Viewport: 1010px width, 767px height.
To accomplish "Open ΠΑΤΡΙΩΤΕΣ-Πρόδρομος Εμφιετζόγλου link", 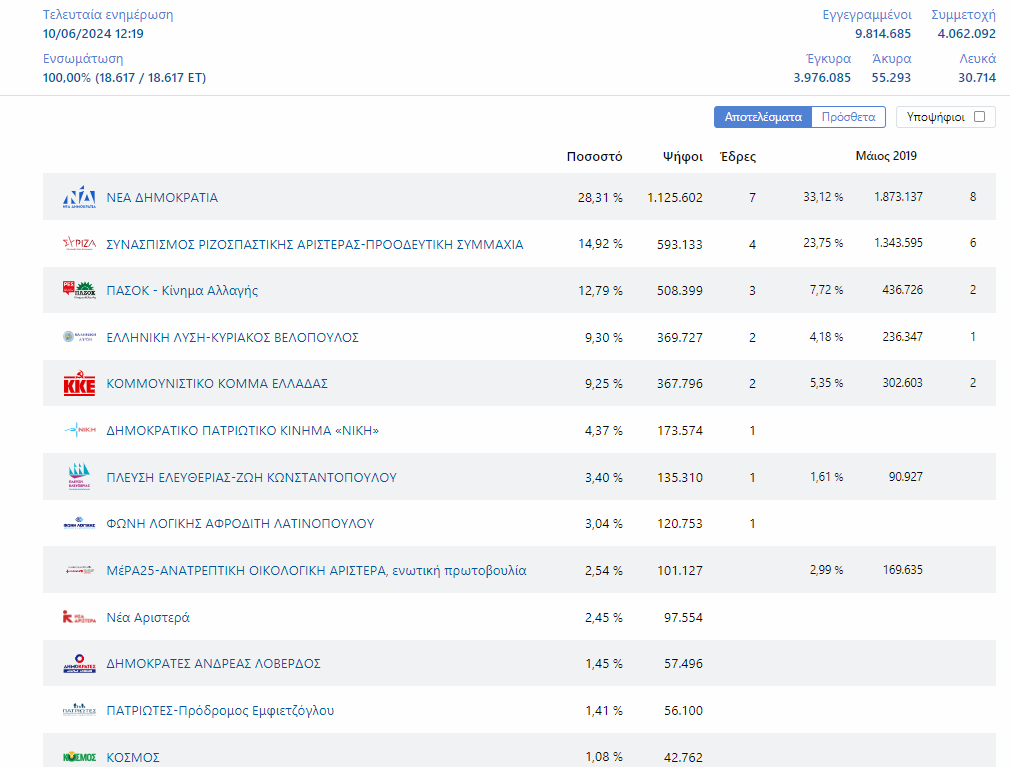I will [220, 710].
